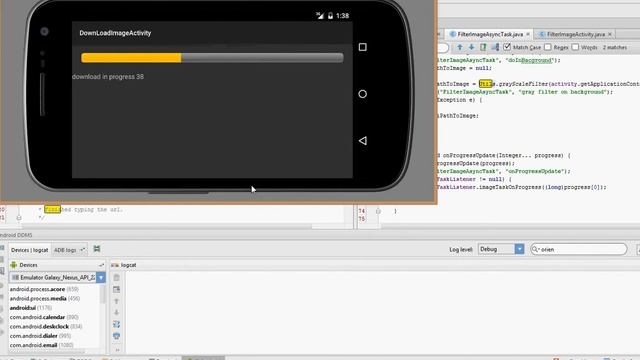
Task: Enable the Regex checkbox
Action: [548, 47]
